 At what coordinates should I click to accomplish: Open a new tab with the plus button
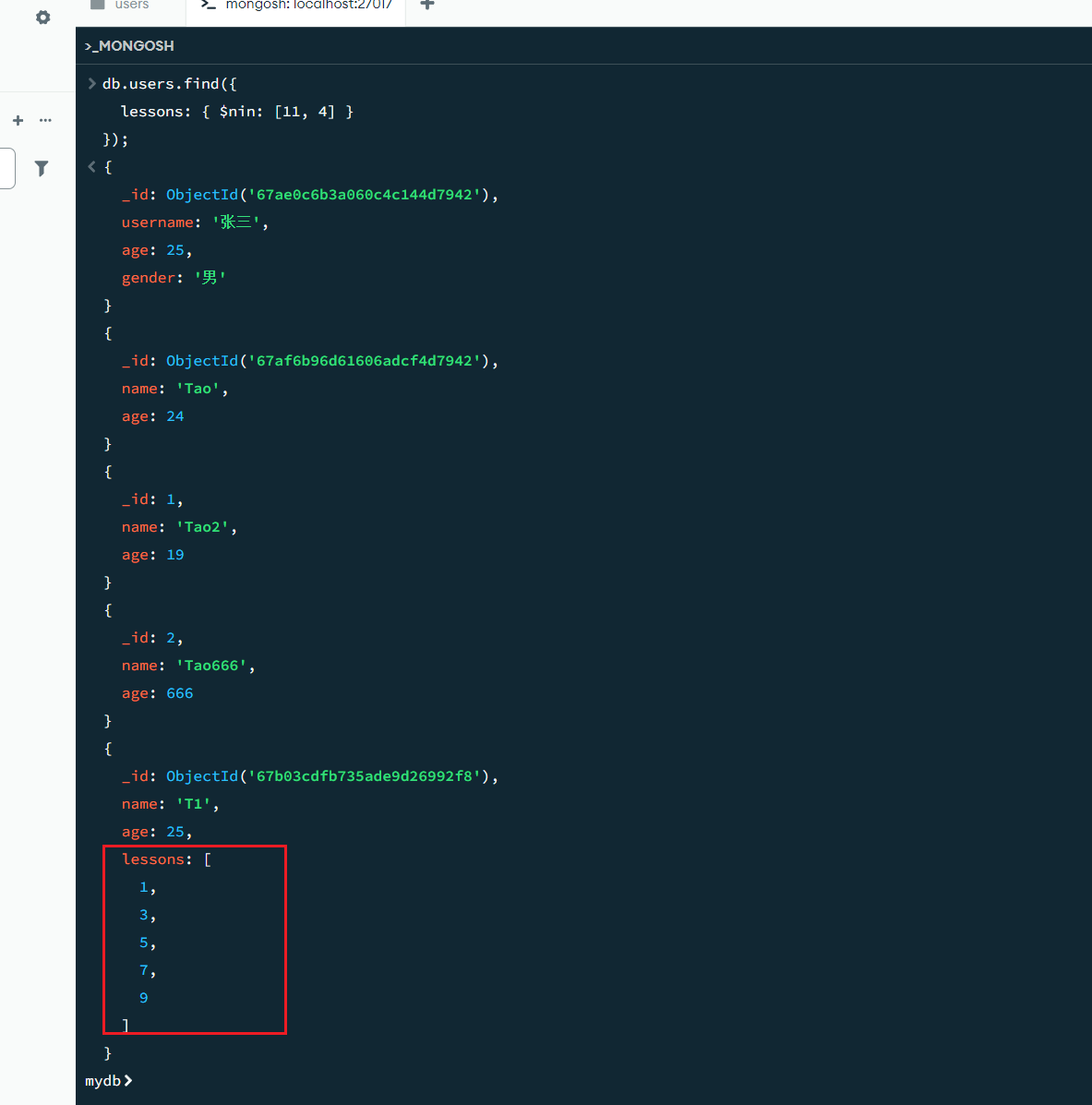pyautogui.click(x=427, y=6)
